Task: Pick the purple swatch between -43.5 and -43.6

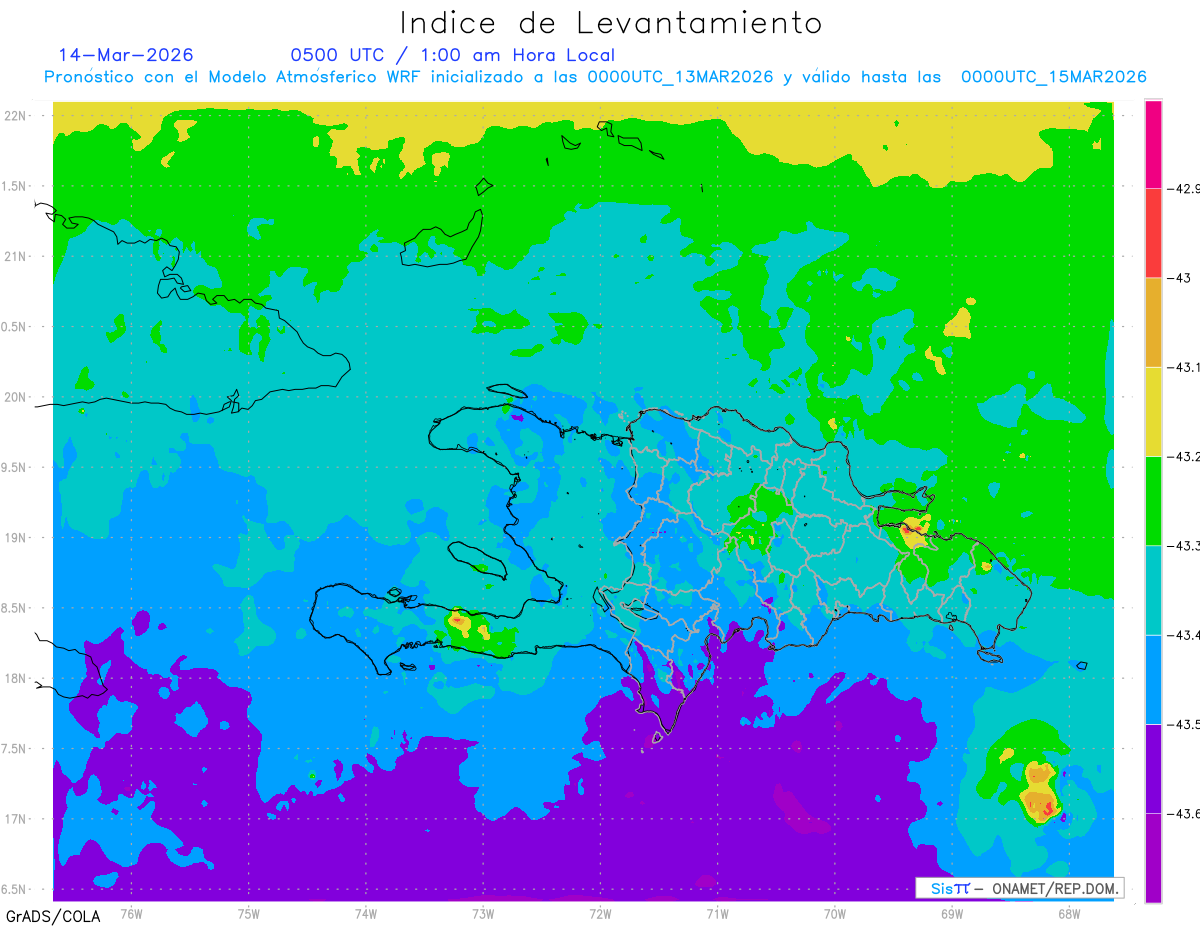Action: tap(1153, 769)
